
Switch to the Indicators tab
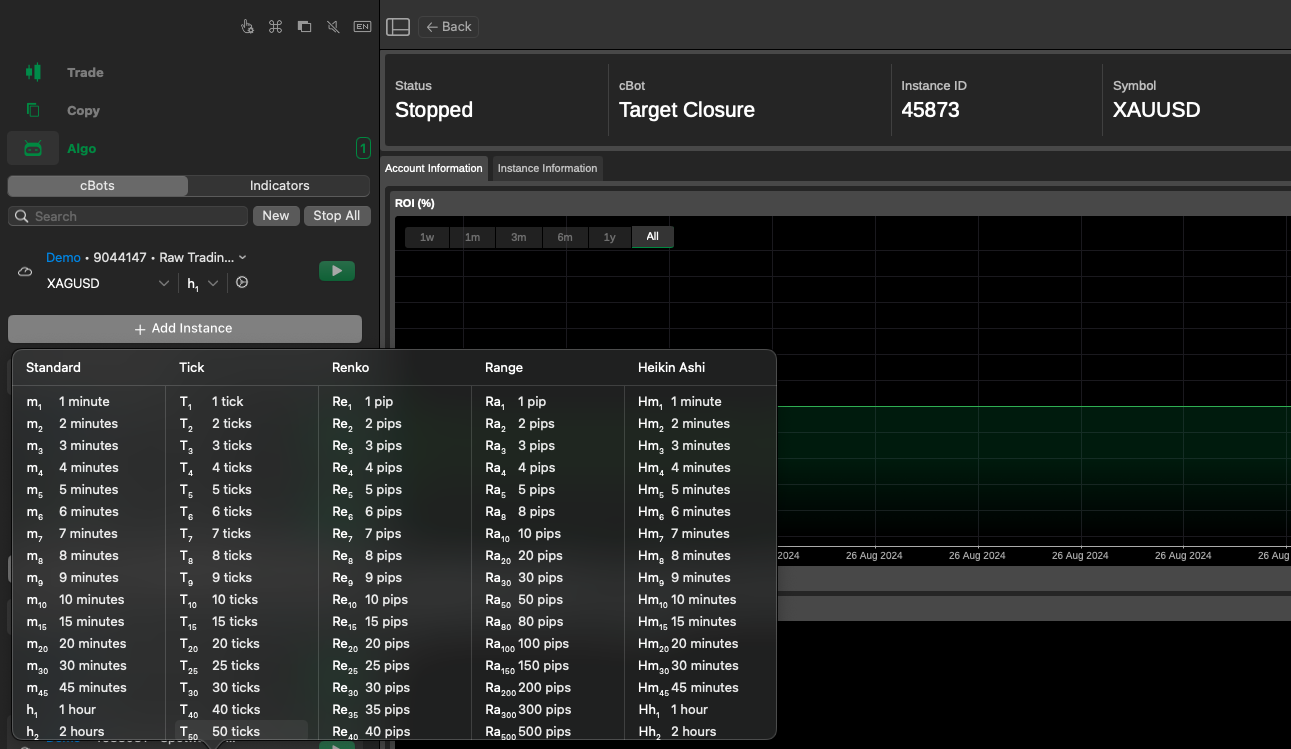[279, 185]
